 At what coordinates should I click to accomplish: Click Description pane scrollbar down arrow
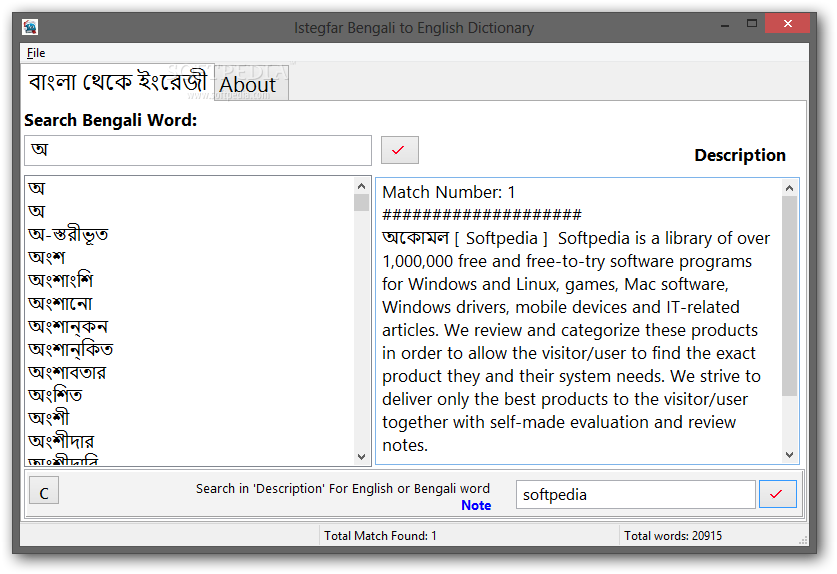(789, 454)
